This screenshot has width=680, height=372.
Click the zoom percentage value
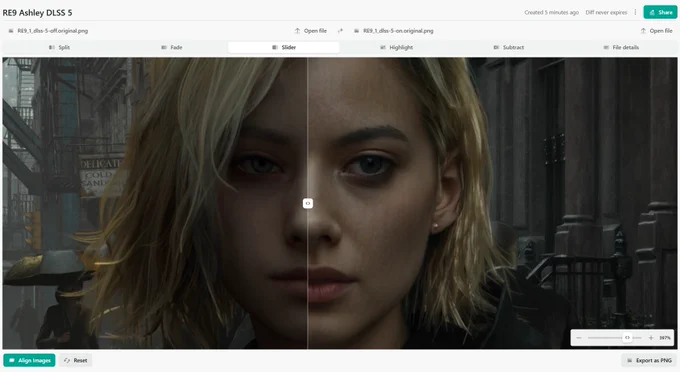(x=665, y=338)
